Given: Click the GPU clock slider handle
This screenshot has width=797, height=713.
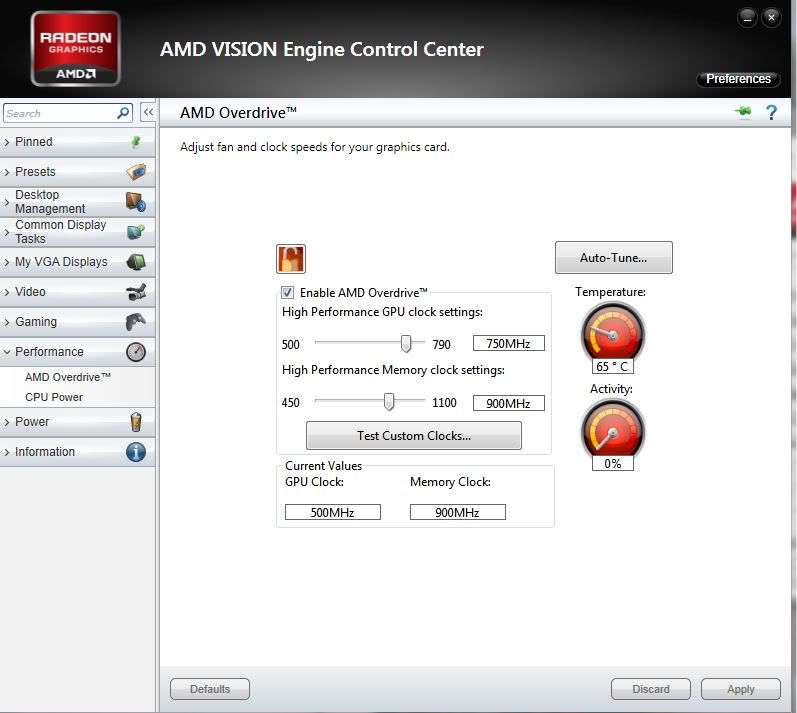Looking at the screenshot, I should [406, 344].
